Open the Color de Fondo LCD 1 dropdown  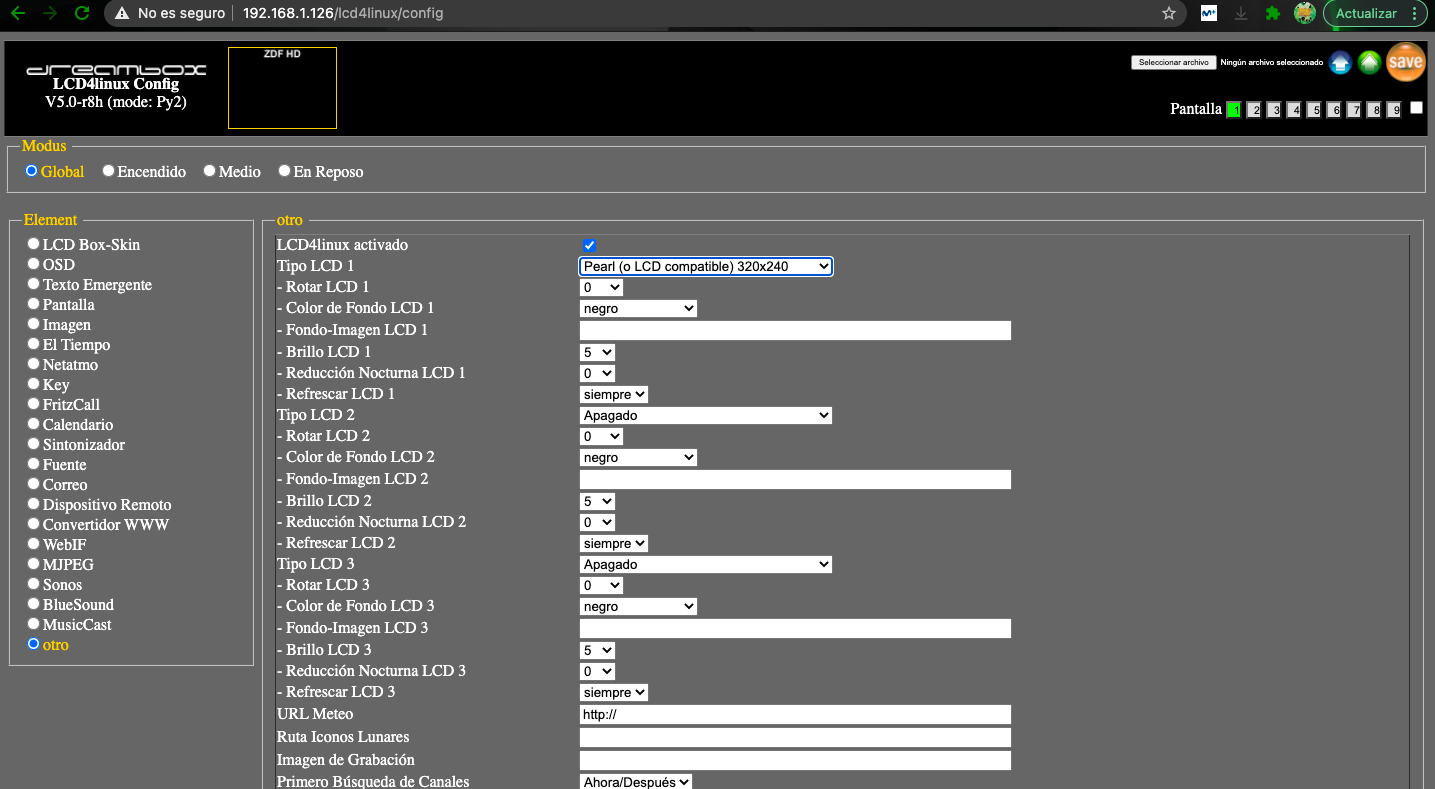click(x=638, y=309)
